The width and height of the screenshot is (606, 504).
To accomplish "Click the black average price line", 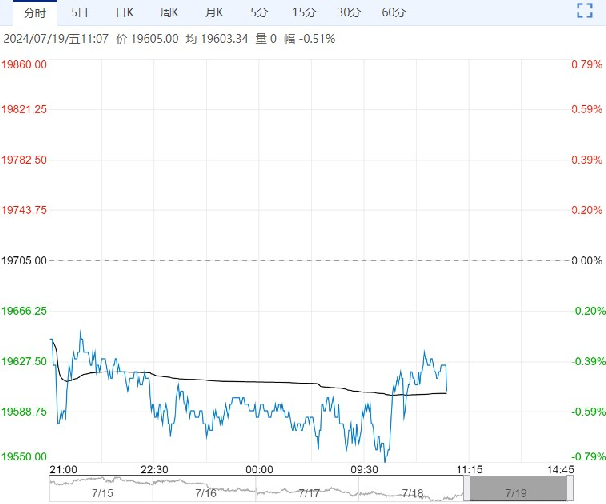I will (250, 382).
